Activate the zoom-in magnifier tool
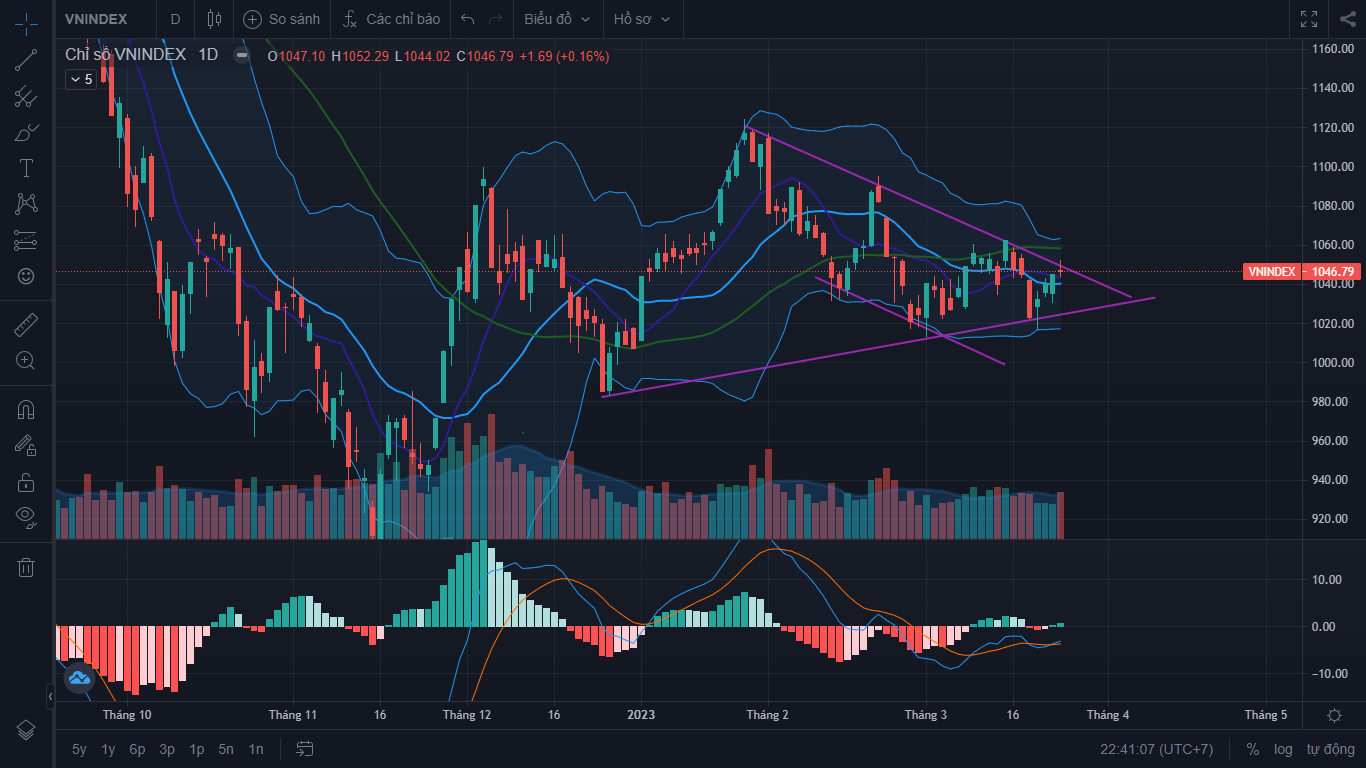Screen dimensions: 1366x768 (26, 361)
